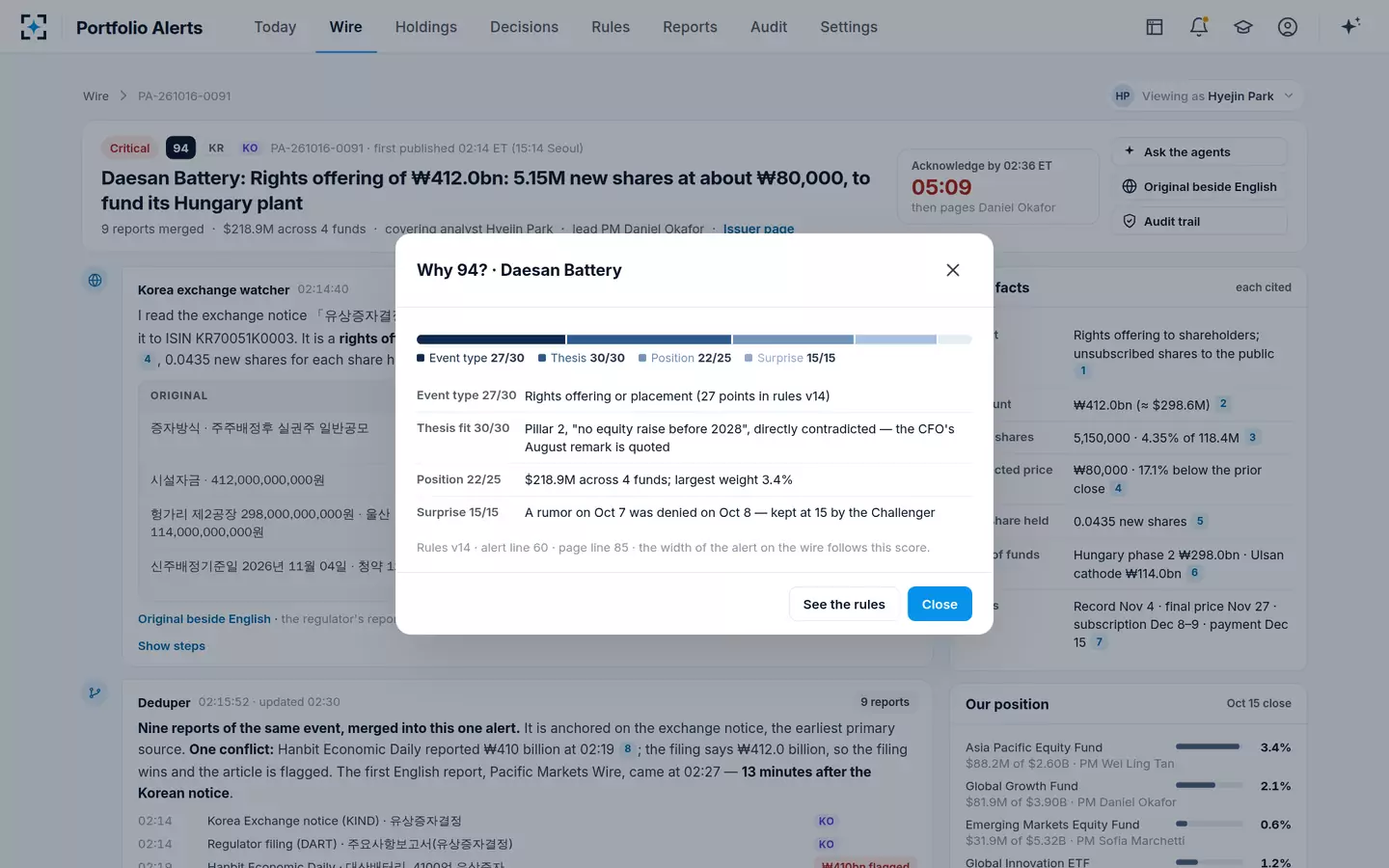This screenshot has width=1389, height=868.
Task: Select the Reports tab
Action: (x=690, y=27)
